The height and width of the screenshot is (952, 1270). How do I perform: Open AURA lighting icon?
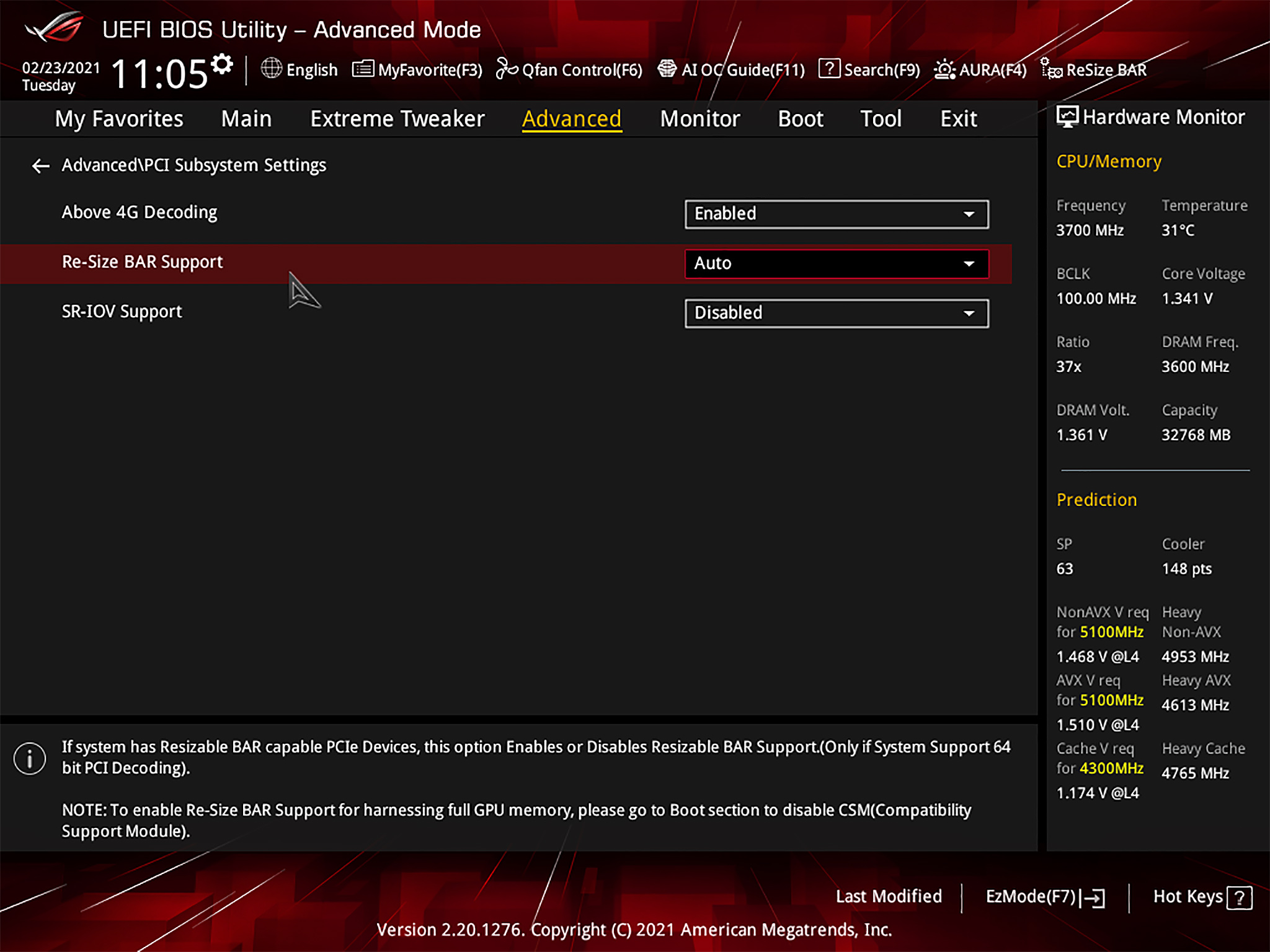coord(944,69)
